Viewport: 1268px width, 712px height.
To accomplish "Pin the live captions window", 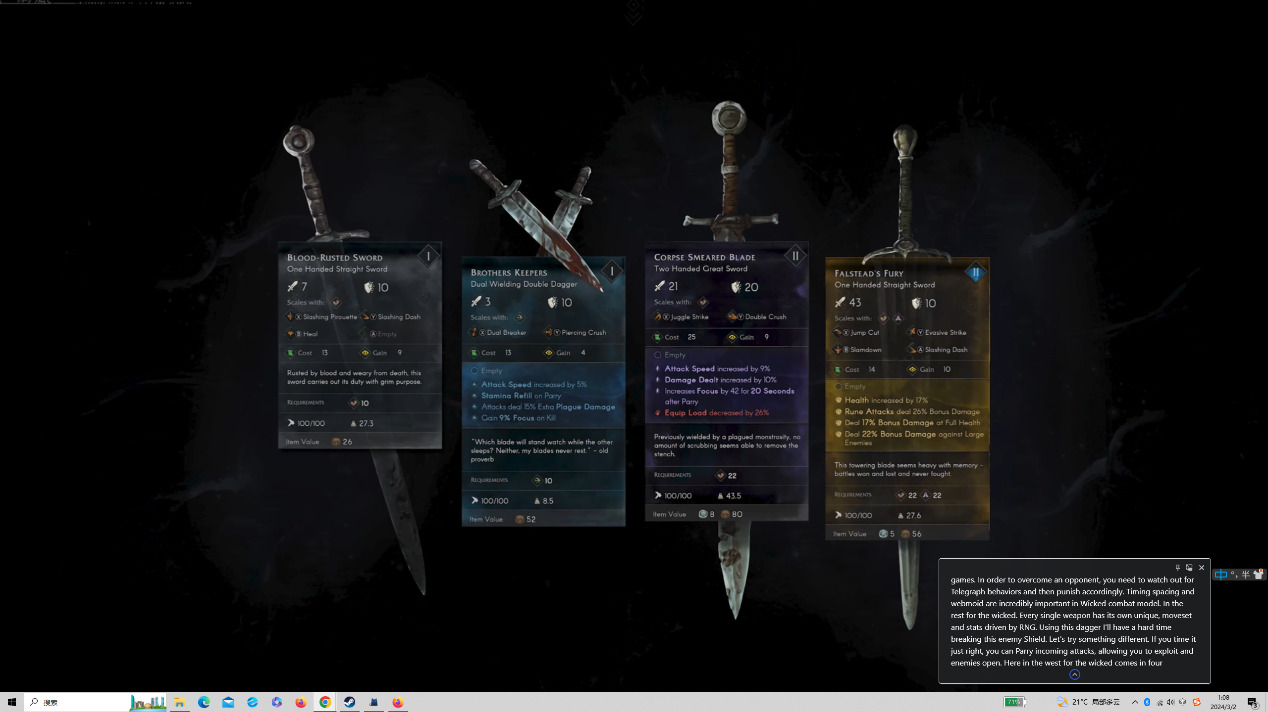I will [x=1178, y=568].
